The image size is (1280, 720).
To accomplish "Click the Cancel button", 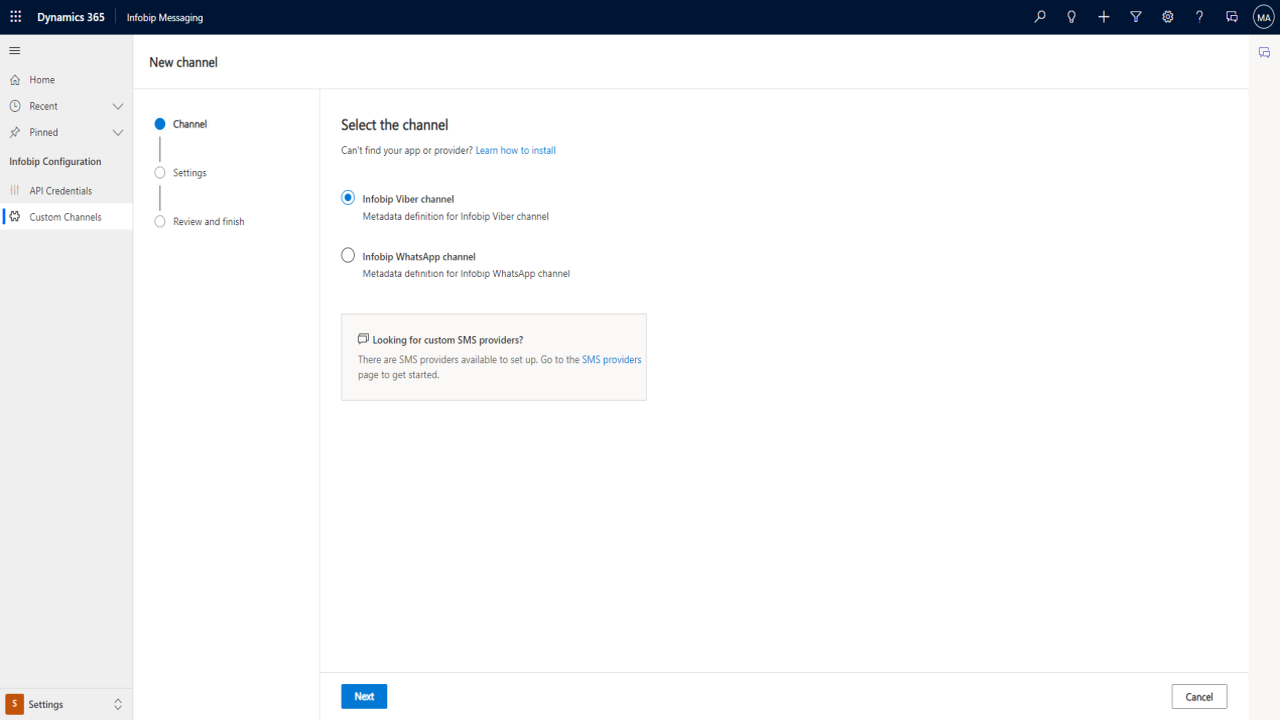I will [1199, 697].
